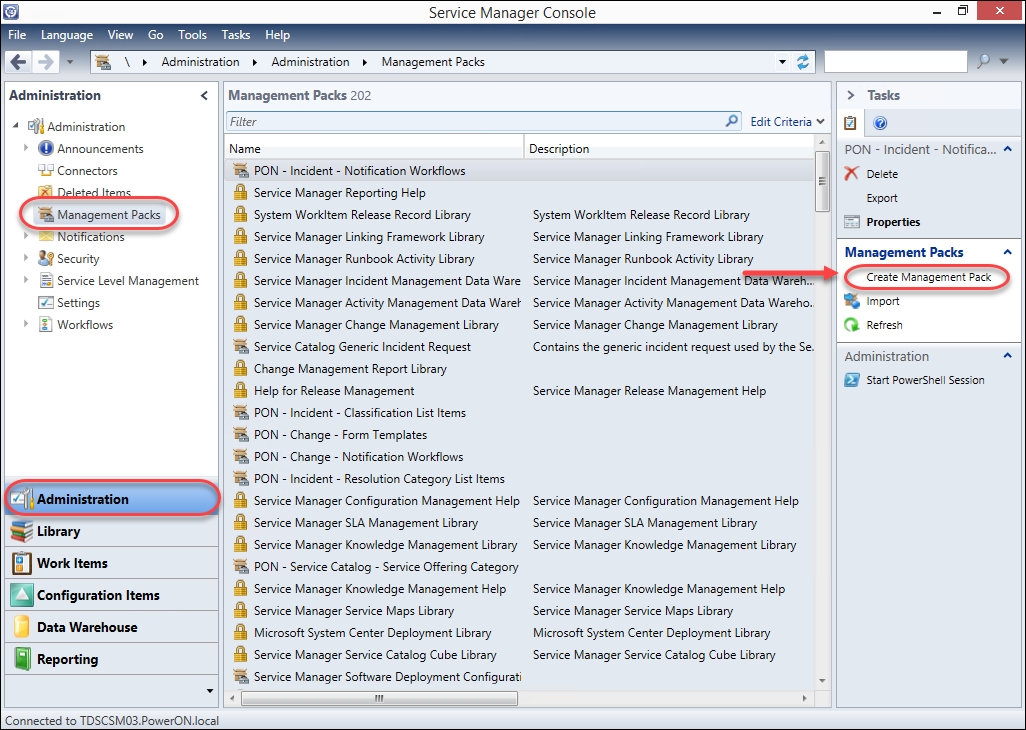Click the refresh icon beside the address bar
Viewport: 1026px width, 730px height.
click(x=803, y=62)
